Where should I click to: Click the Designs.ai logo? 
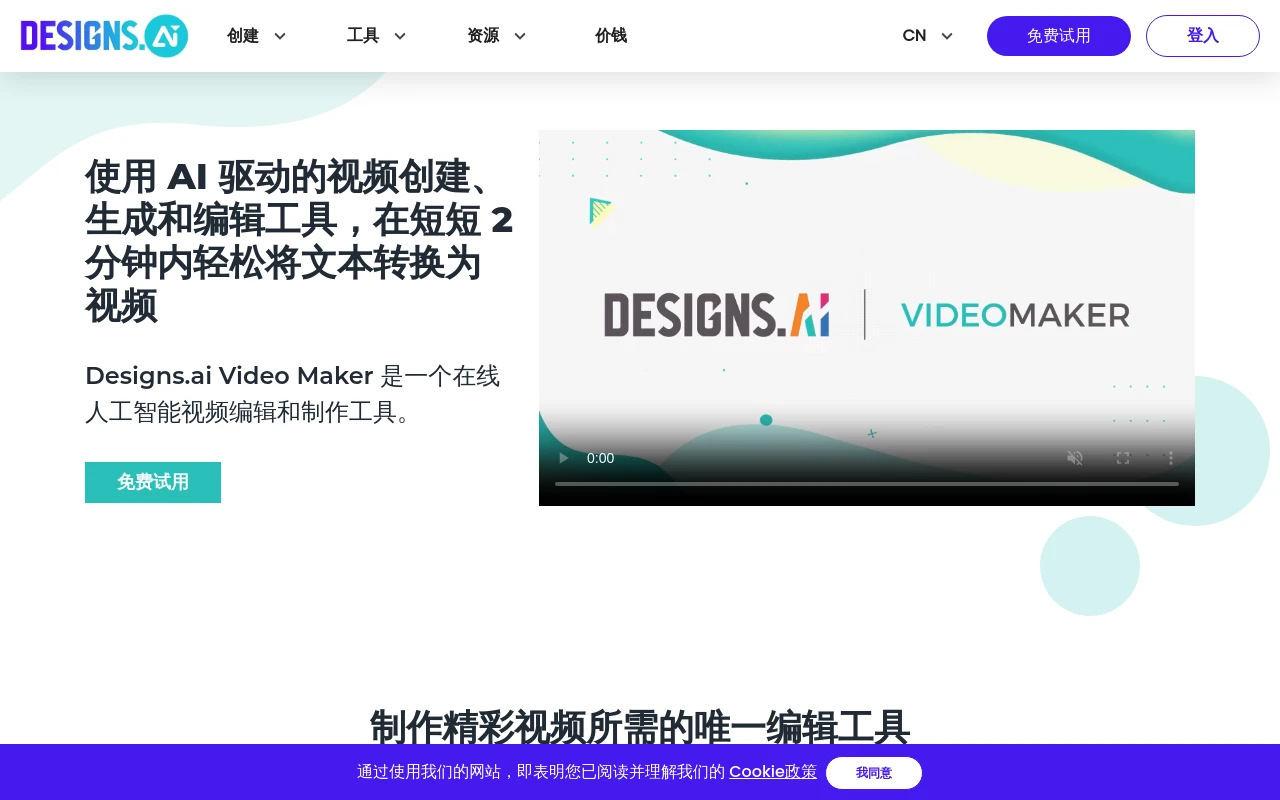point(104,35)
